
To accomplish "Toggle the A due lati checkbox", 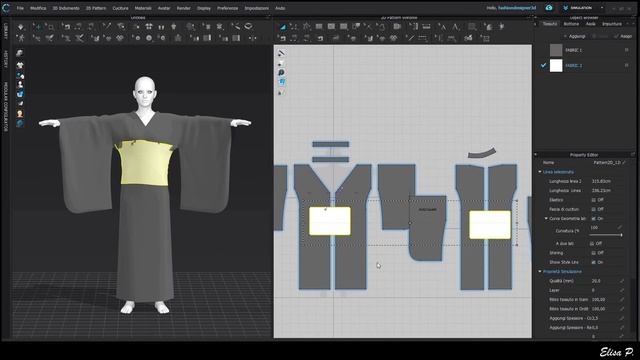I will point(593,244).
